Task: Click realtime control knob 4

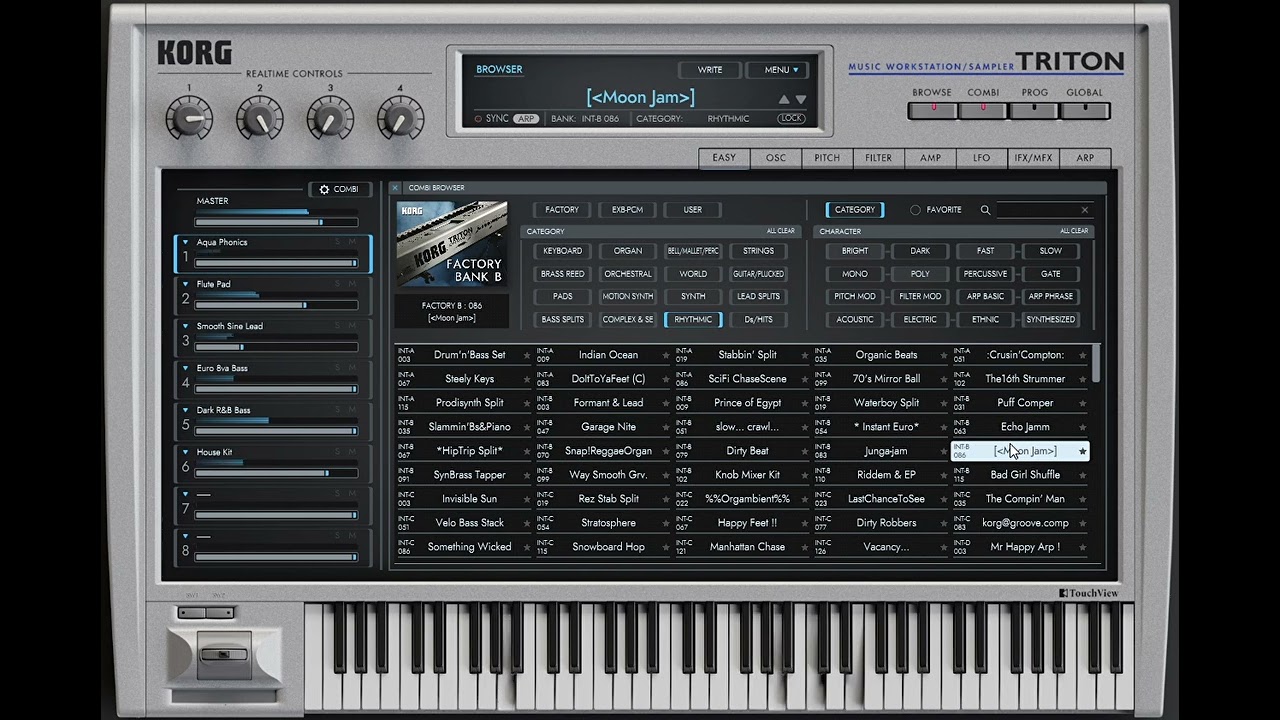Action: (x=400, y=120)
